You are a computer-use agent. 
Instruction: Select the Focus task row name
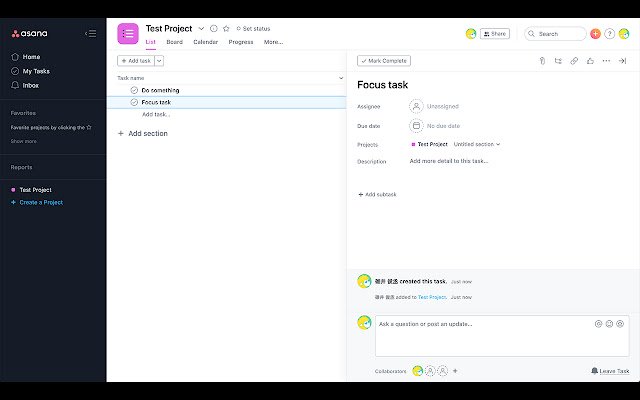(x=156, y=102)
